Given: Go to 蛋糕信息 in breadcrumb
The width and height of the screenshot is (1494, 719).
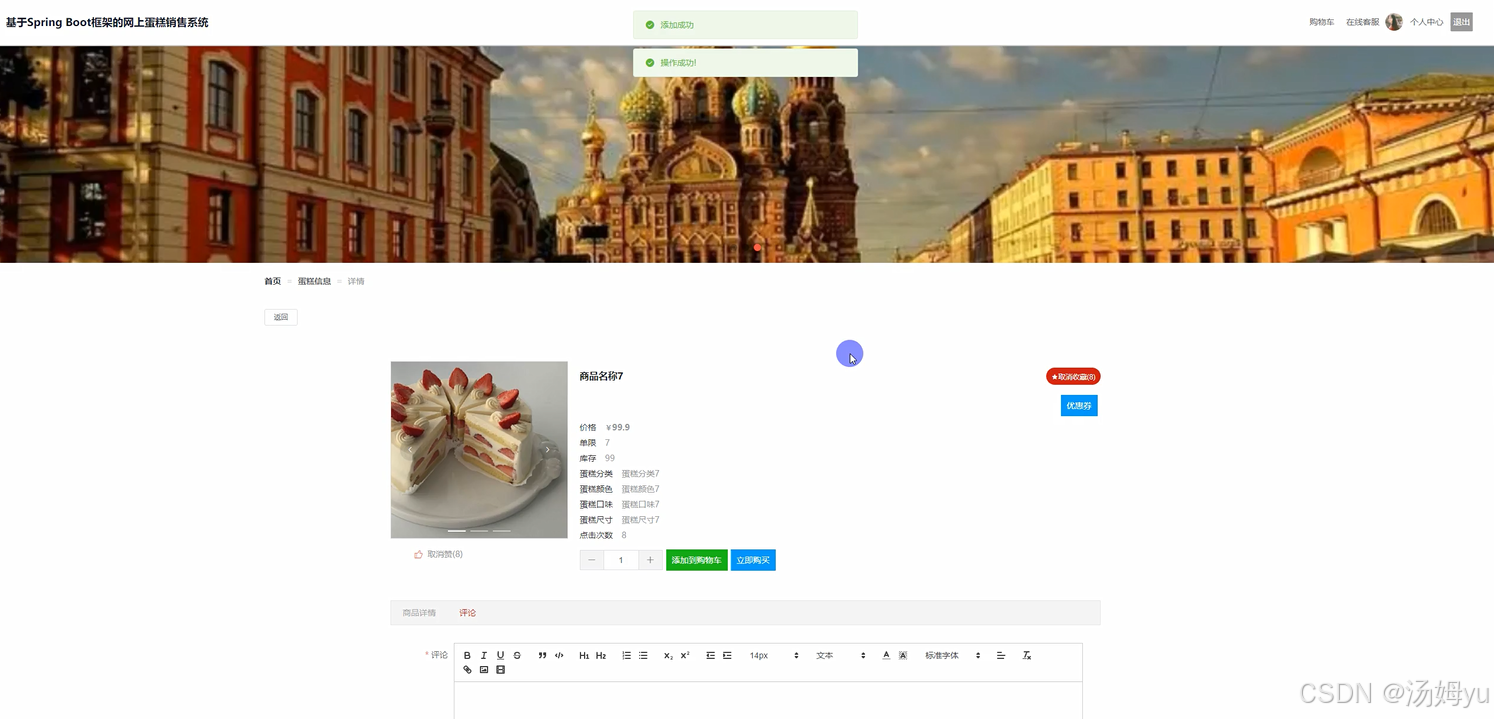Looking at the screenshot, I should [x=314, y=281].
